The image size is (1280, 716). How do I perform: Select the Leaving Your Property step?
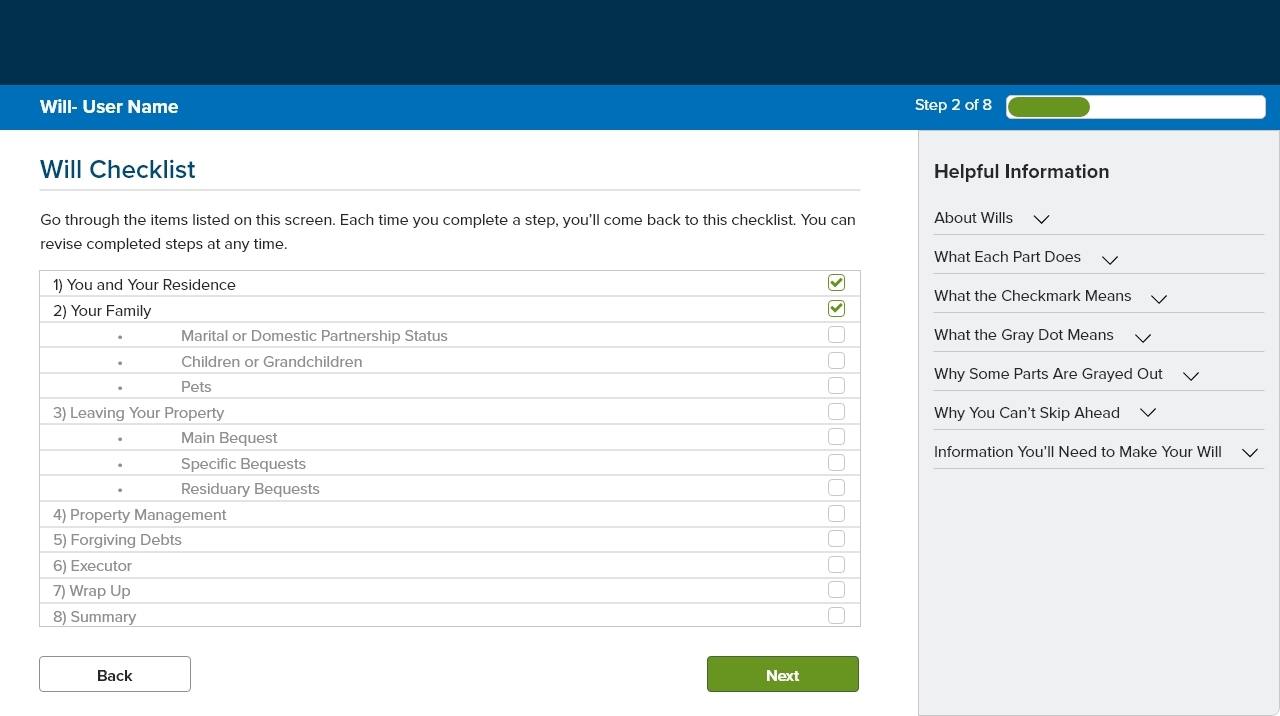[x=138, y=413]
